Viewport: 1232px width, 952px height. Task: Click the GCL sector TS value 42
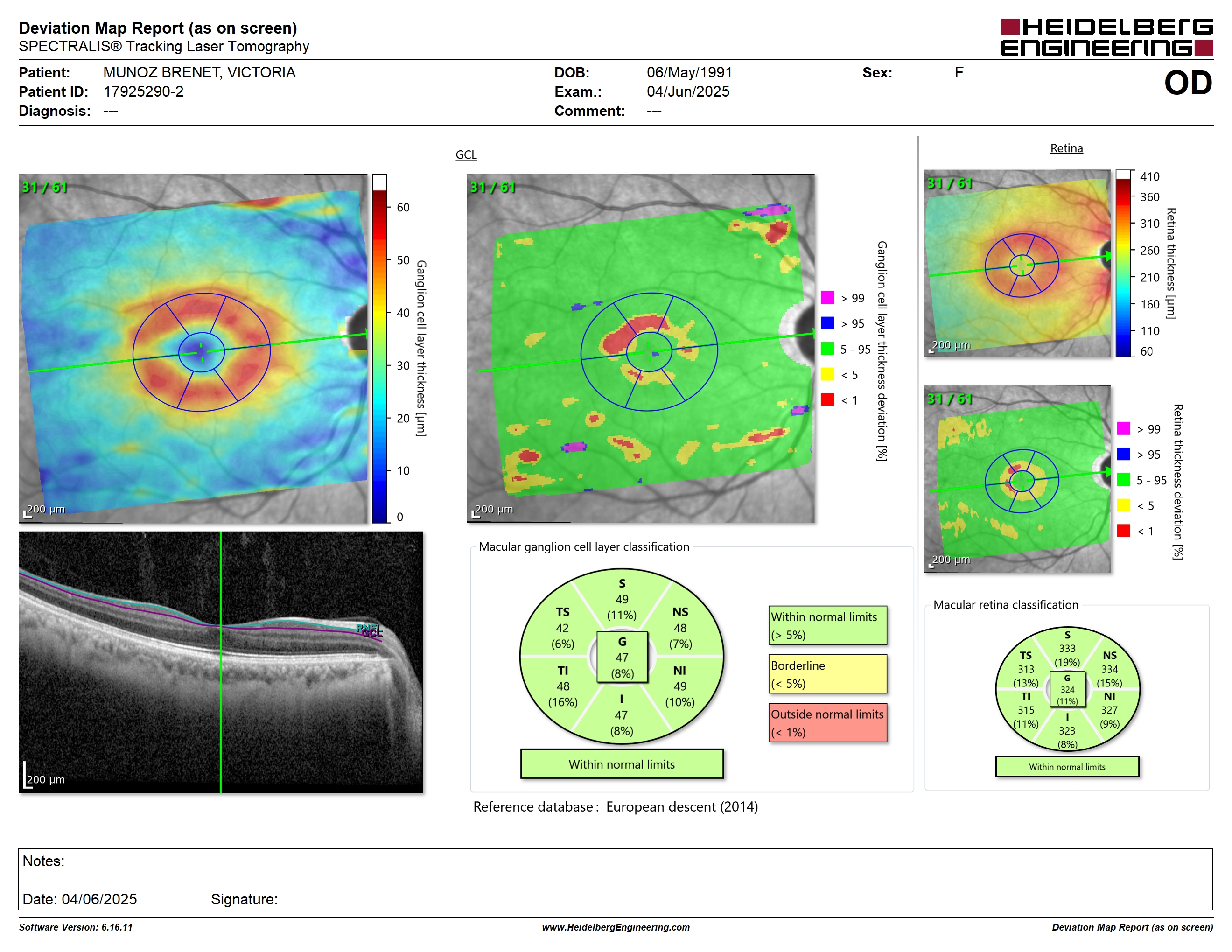[x=562, y=628]
